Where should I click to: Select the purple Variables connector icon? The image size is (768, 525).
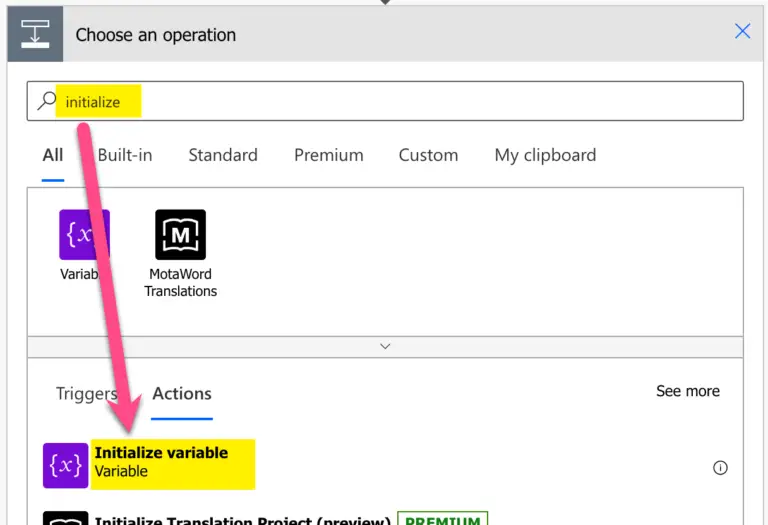pos(84,235)
